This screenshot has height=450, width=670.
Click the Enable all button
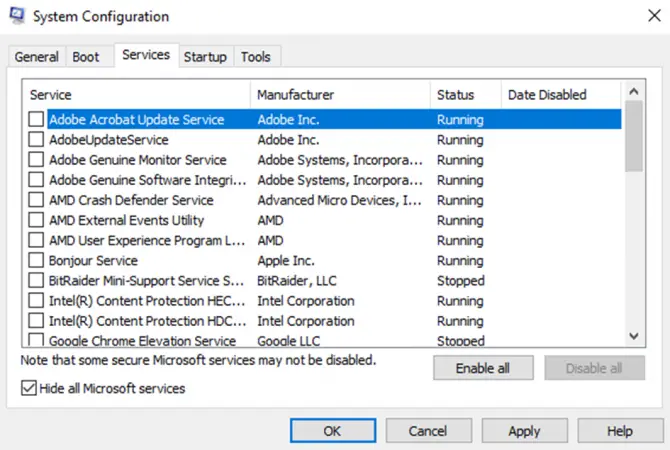[x=483, y=368]
